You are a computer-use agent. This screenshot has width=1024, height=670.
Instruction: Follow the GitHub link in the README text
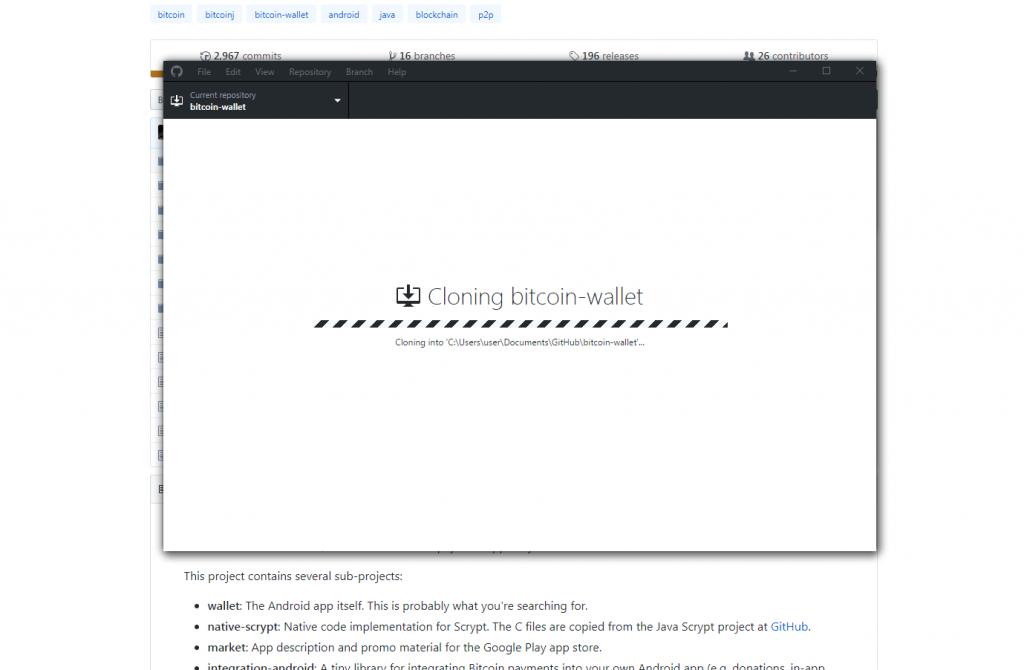coord(789,627)
